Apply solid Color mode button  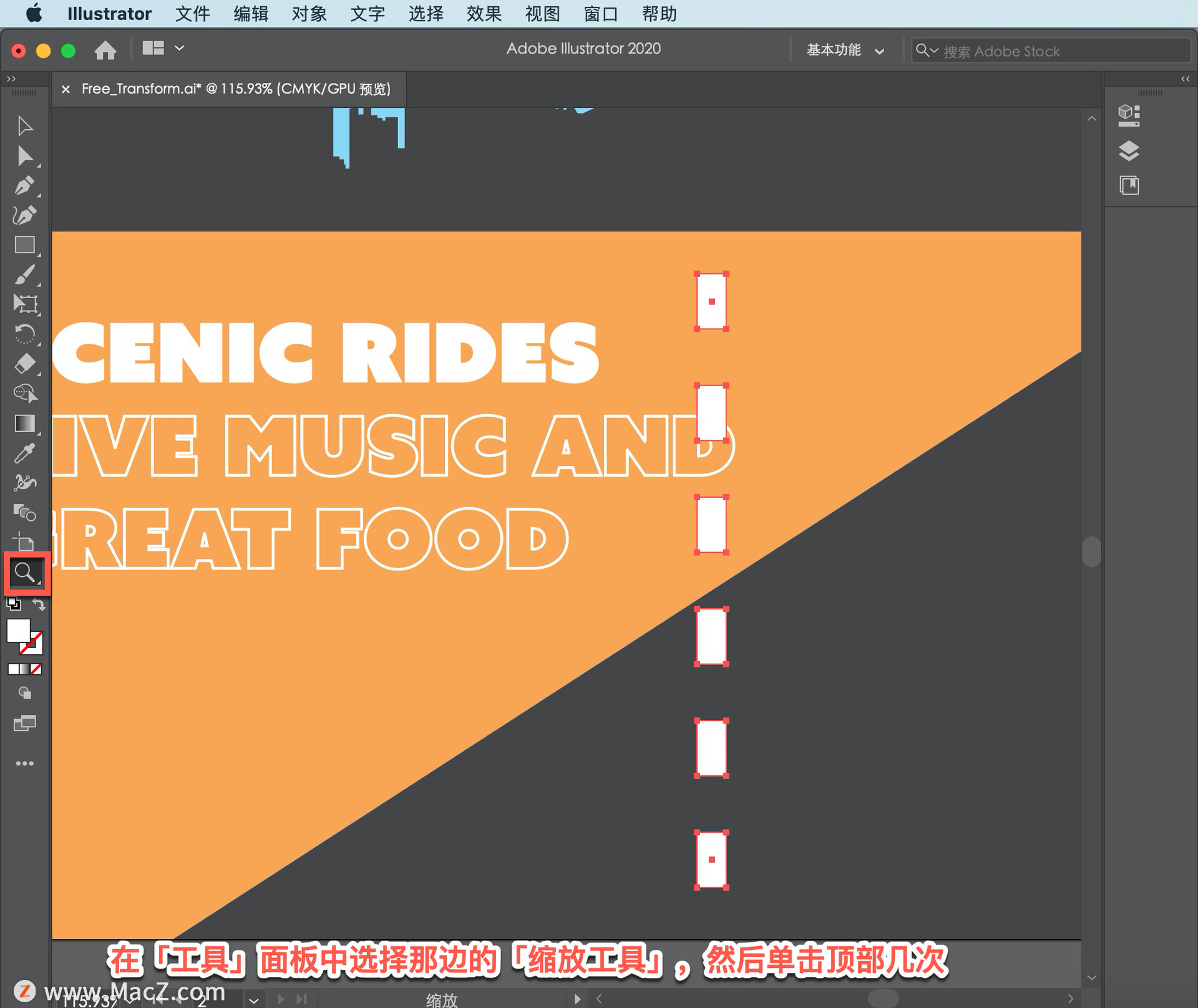point(14,669)
